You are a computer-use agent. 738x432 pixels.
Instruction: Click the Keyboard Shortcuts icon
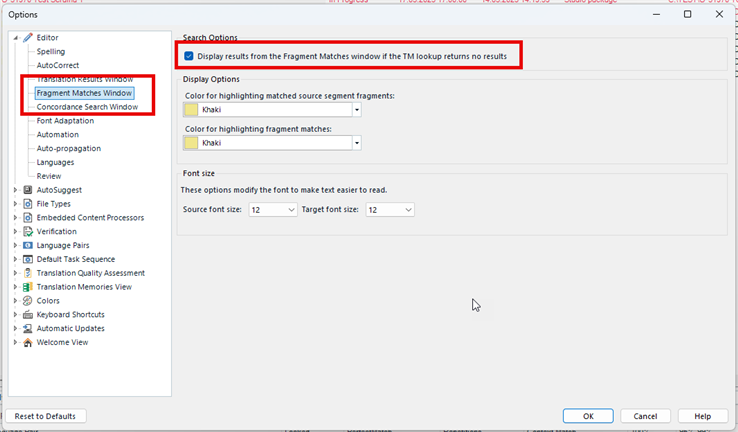coord(28,314)
